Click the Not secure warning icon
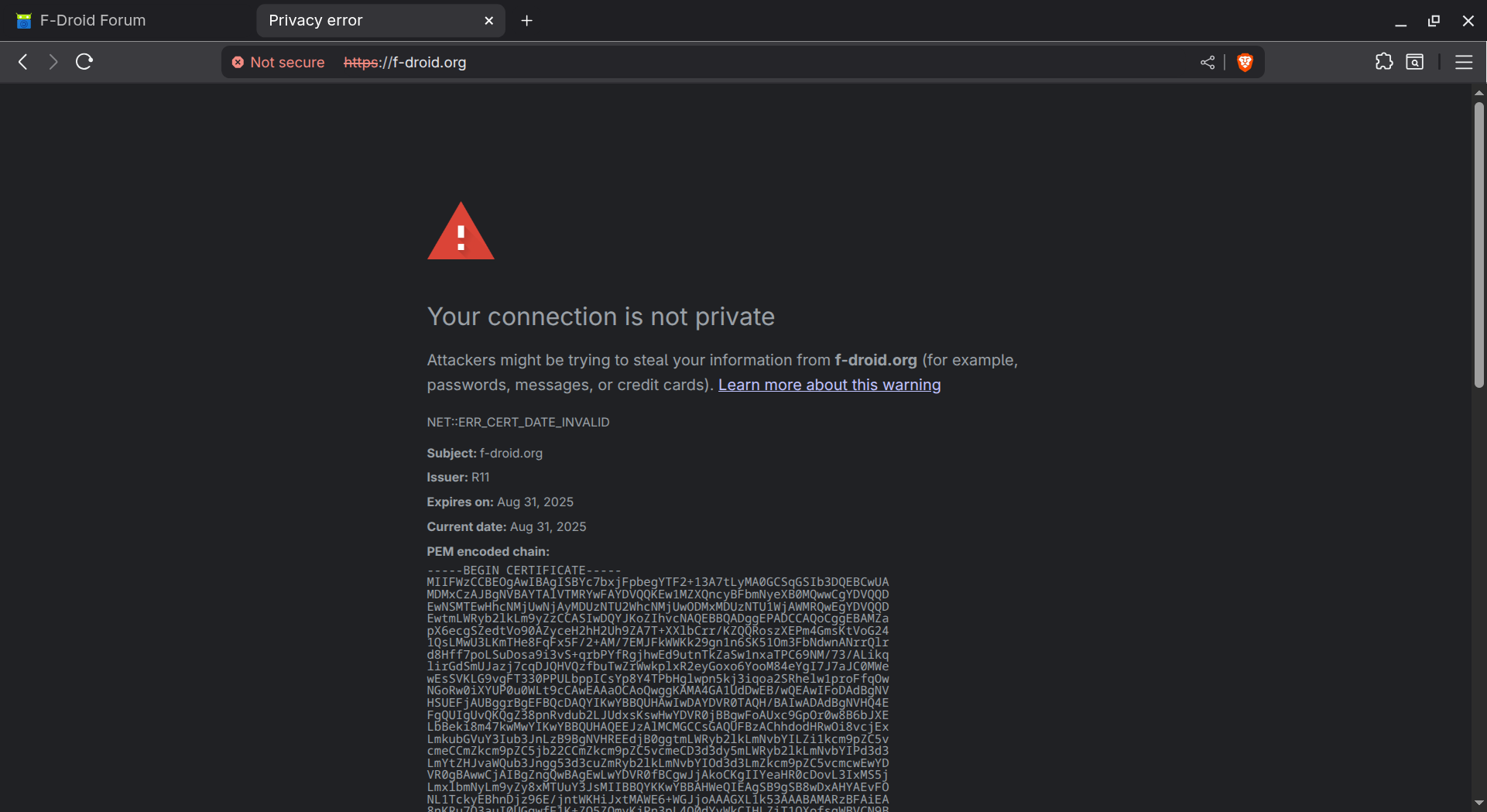Viewport: 1487px width, 812px height. (x=238, y=62)
